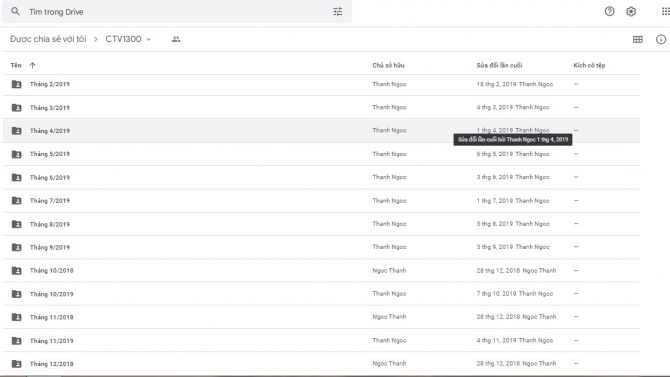The image size is (670, 377).
Task: Click the '6 thg 5, 2019' modified date
Action: click(x=494, y=154)
